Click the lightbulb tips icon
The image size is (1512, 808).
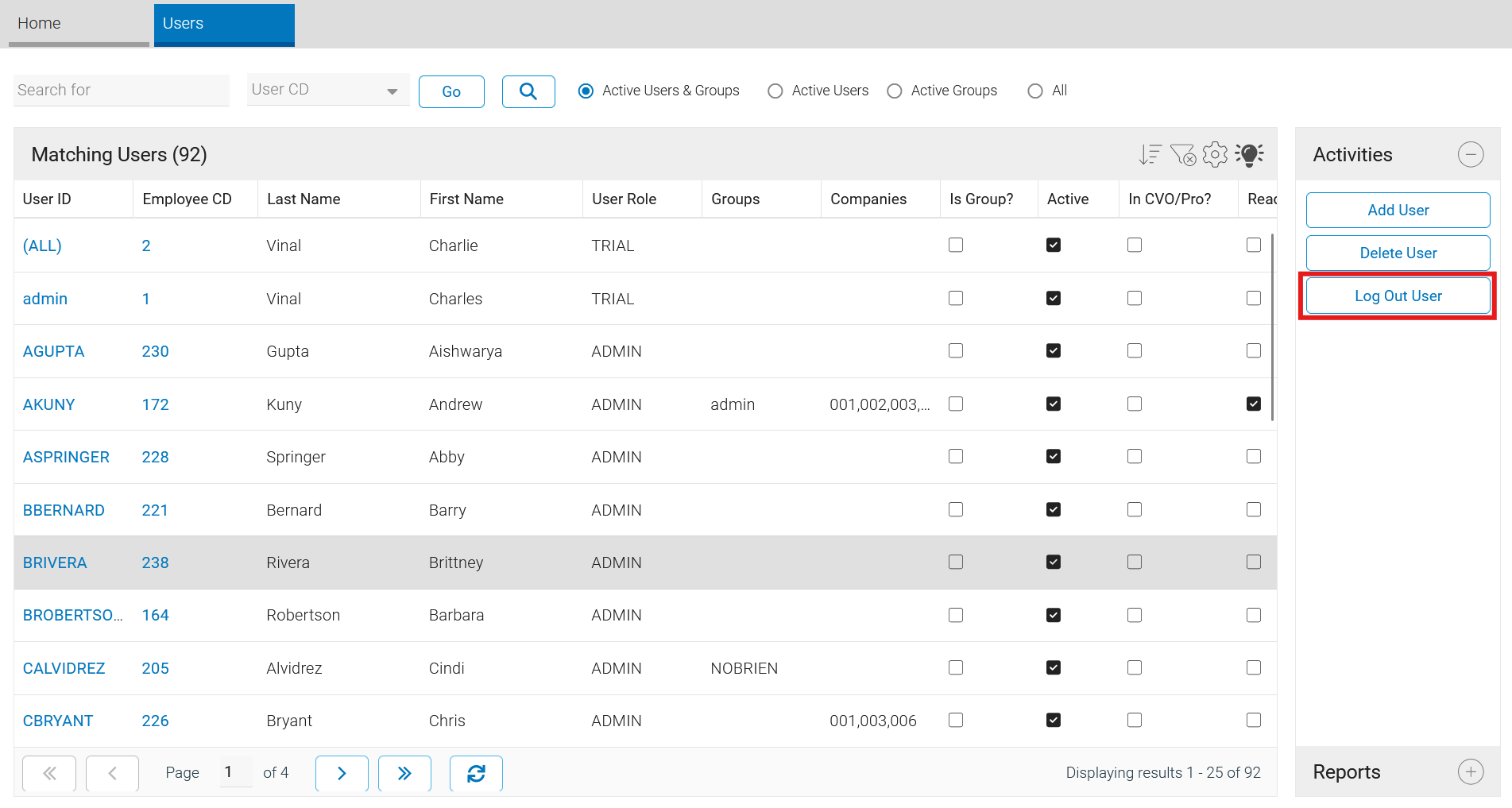[x=1249, y=154]
